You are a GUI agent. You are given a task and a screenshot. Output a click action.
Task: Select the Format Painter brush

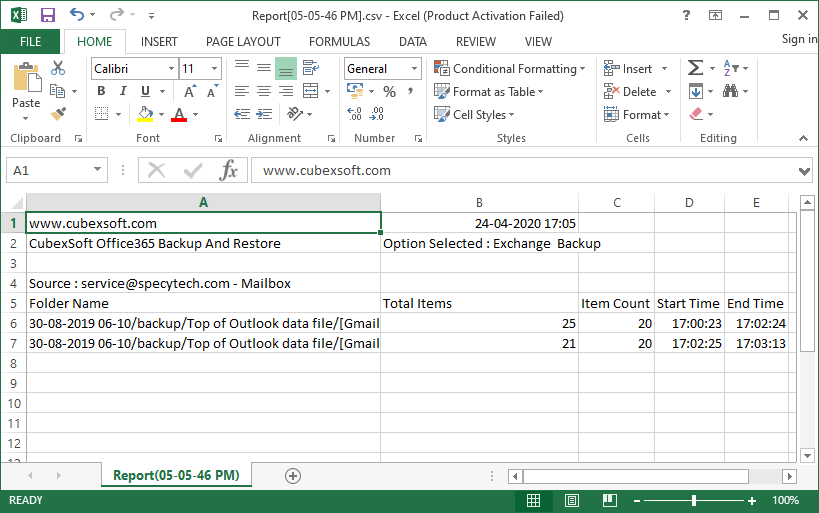[x=58, y=114]
